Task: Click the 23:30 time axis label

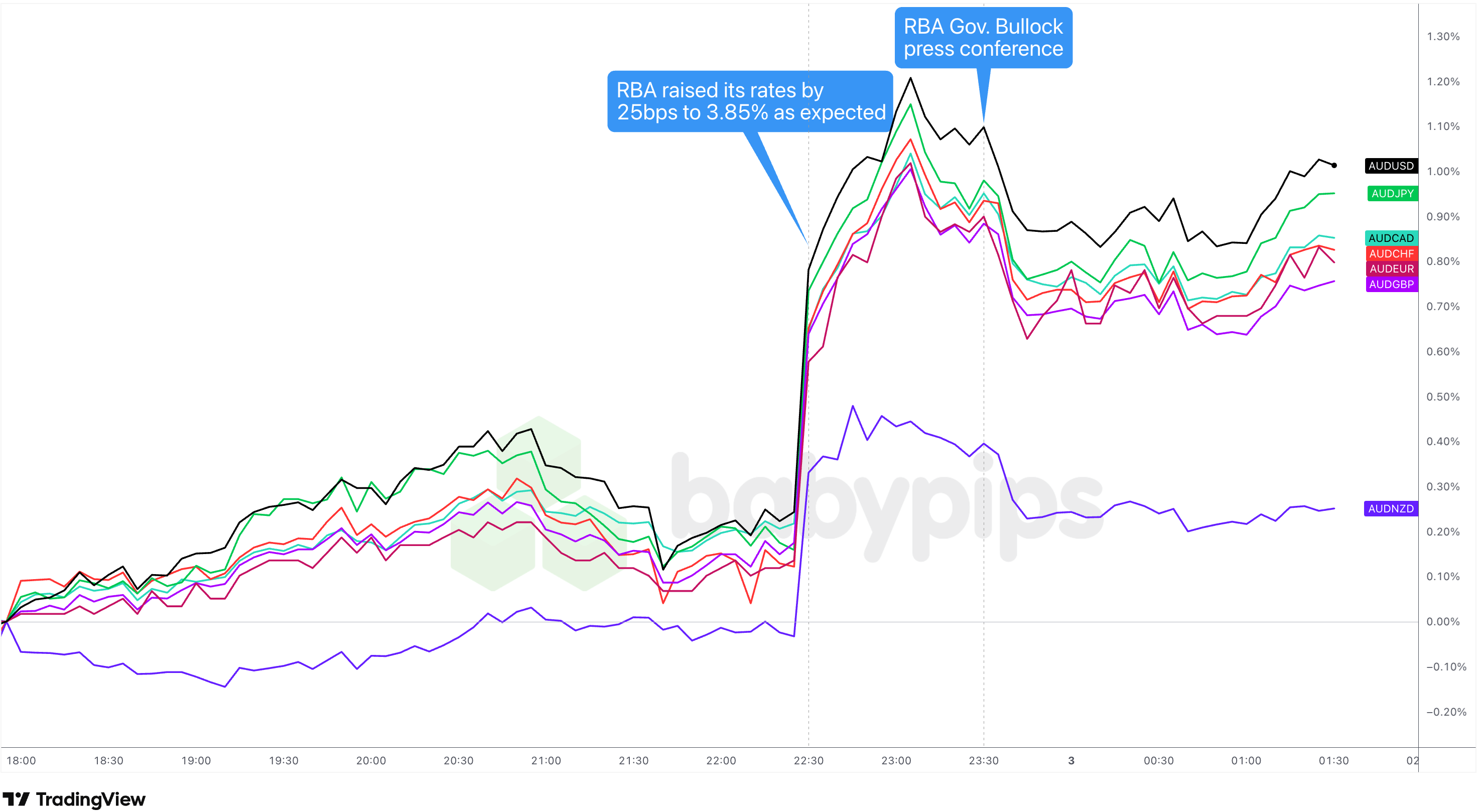Action: [x=983, y=760]
